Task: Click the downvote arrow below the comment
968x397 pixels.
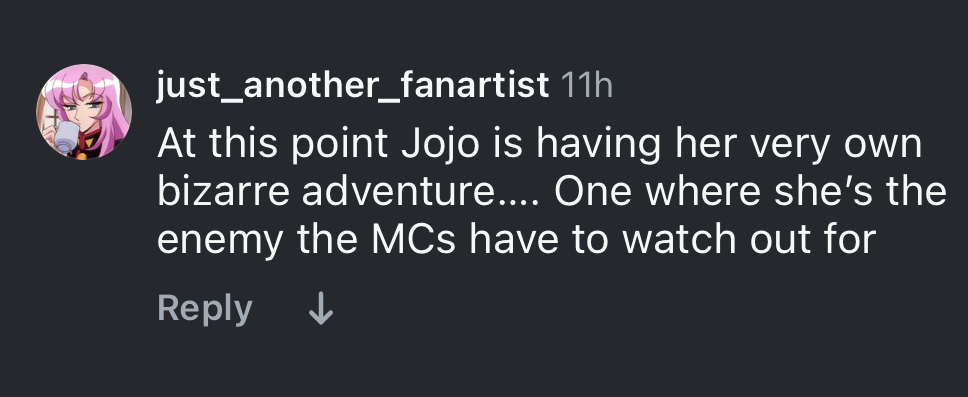Action: coord(320,309)
